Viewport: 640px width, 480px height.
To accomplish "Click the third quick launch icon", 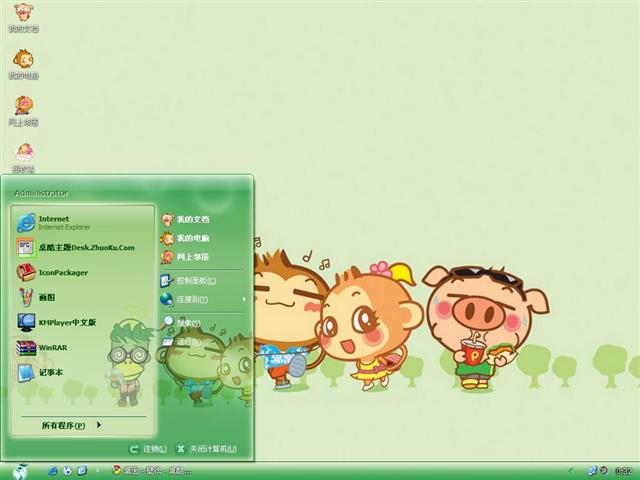I will pyautogui.click(x=82, y=471).
